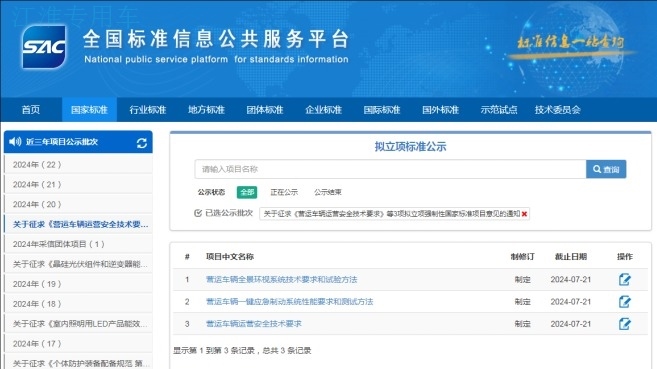Toggle the 已选公示批次 checkbox icon

(x=198, y=213)
